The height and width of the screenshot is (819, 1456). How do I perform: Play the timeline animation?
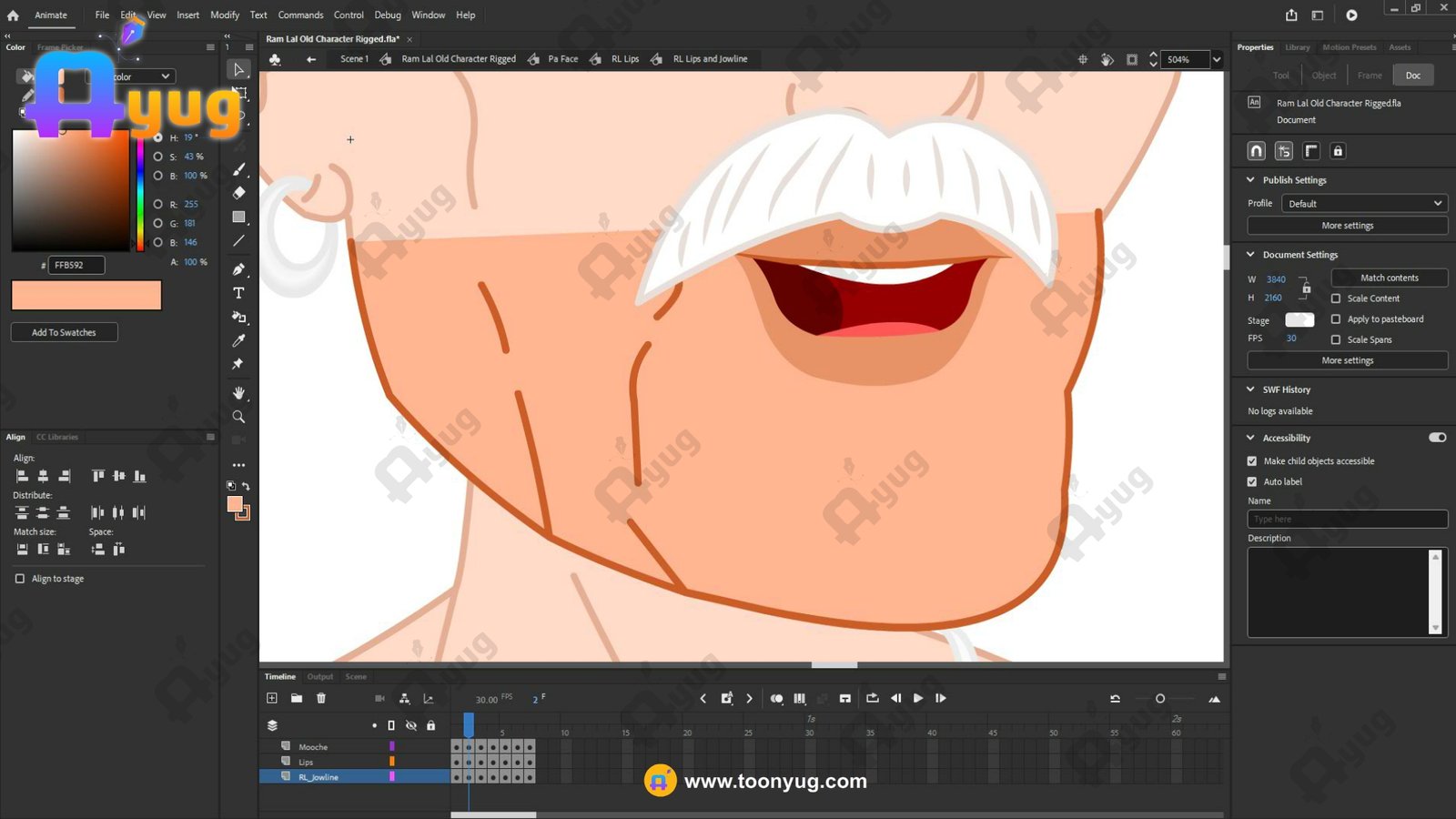click(x=918, y=698)
